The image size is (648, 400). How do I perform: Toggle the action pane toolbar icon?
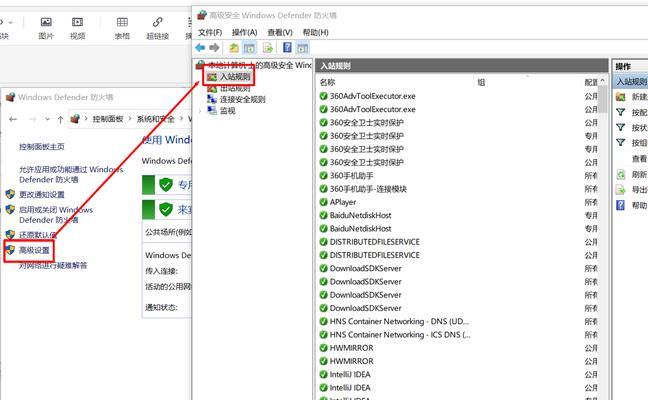303,48
